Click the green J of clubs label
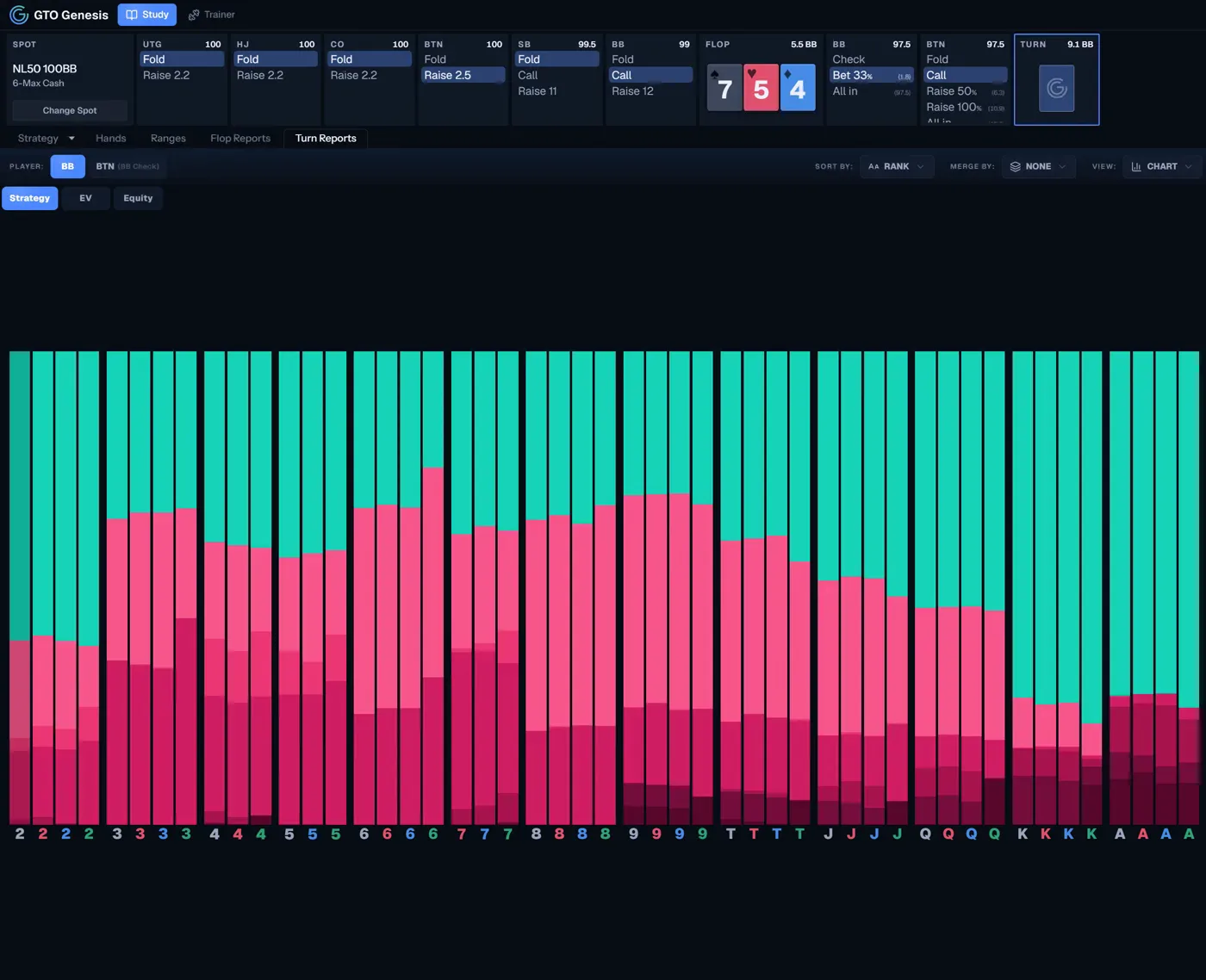This screenshot has width=1206, height=980. tap(897, 834)
